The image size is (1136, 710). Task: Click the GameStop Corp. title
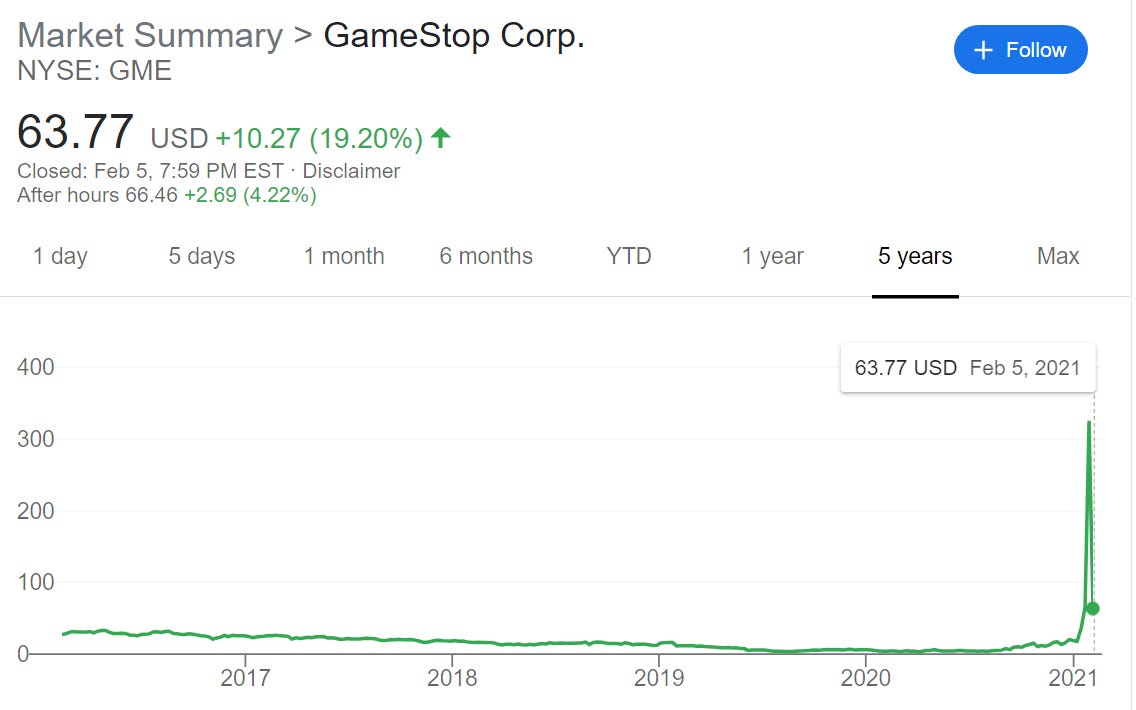tap(454, 35)
